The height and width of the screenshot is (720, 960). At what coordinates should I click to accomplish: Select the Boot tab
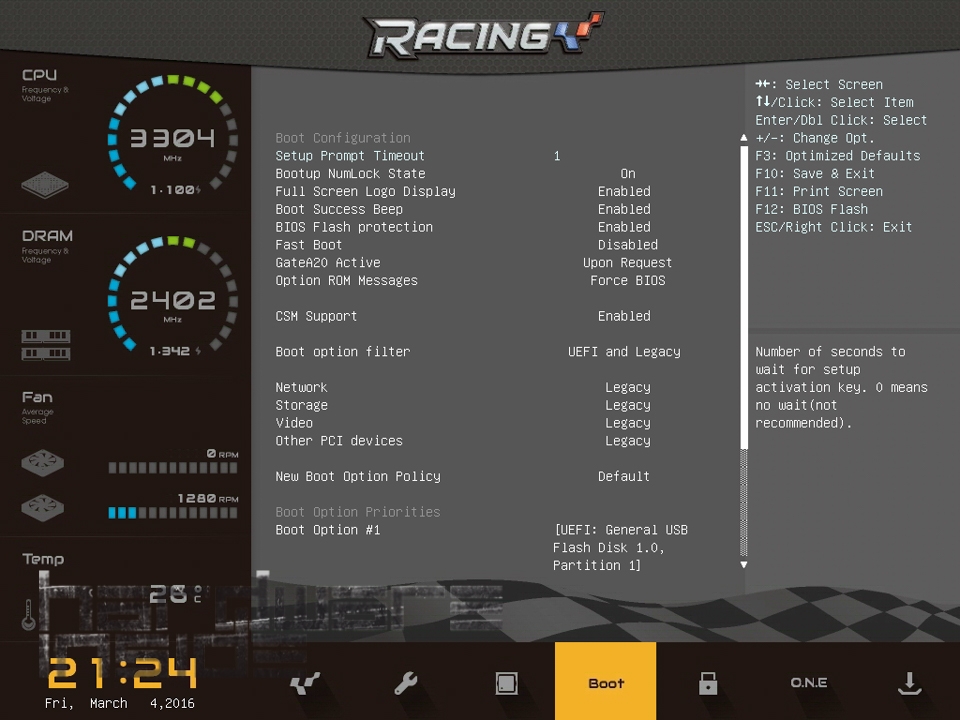point(606,684)
